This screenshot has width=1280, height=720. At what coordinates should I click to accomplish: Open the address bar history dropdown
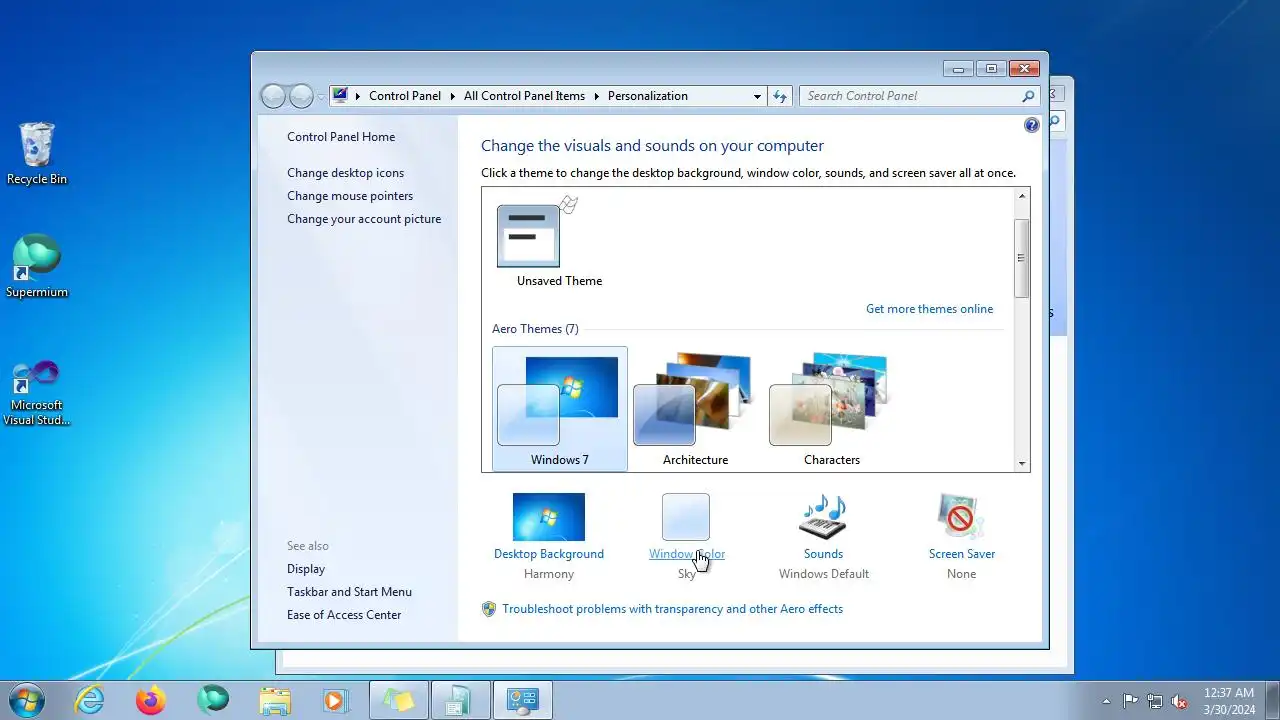point(757,96)
